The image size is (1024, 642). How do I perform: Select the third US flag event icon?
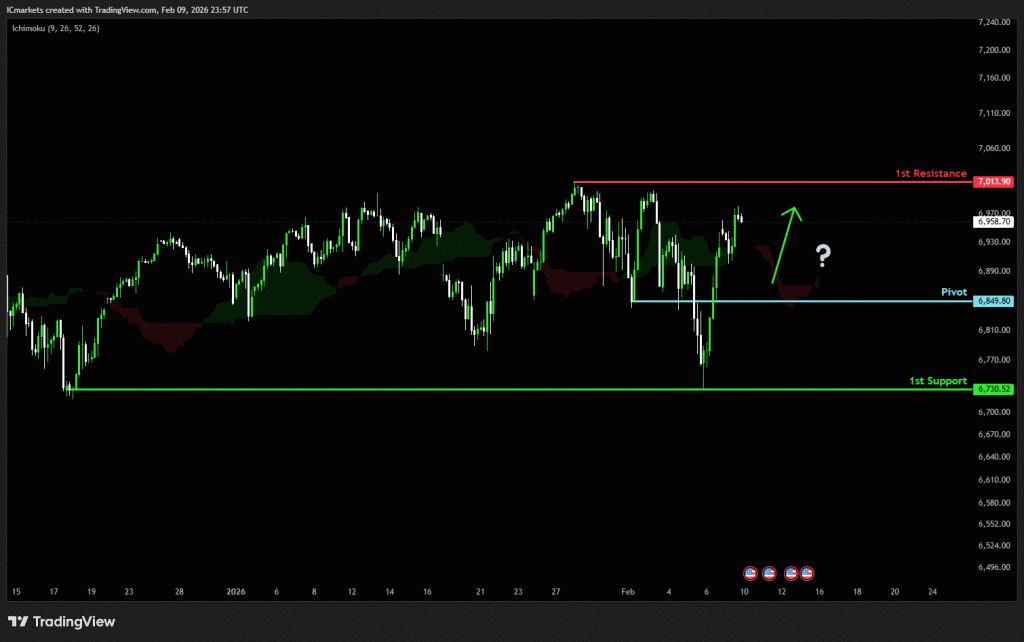tap(791, 573)
